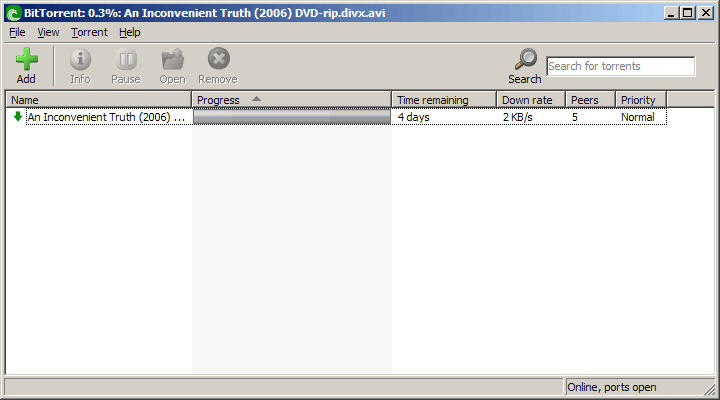Screen dimensions: 720x400
Task: Click the BitTorrent logo in title bar
Action: [x=12, y=13]
